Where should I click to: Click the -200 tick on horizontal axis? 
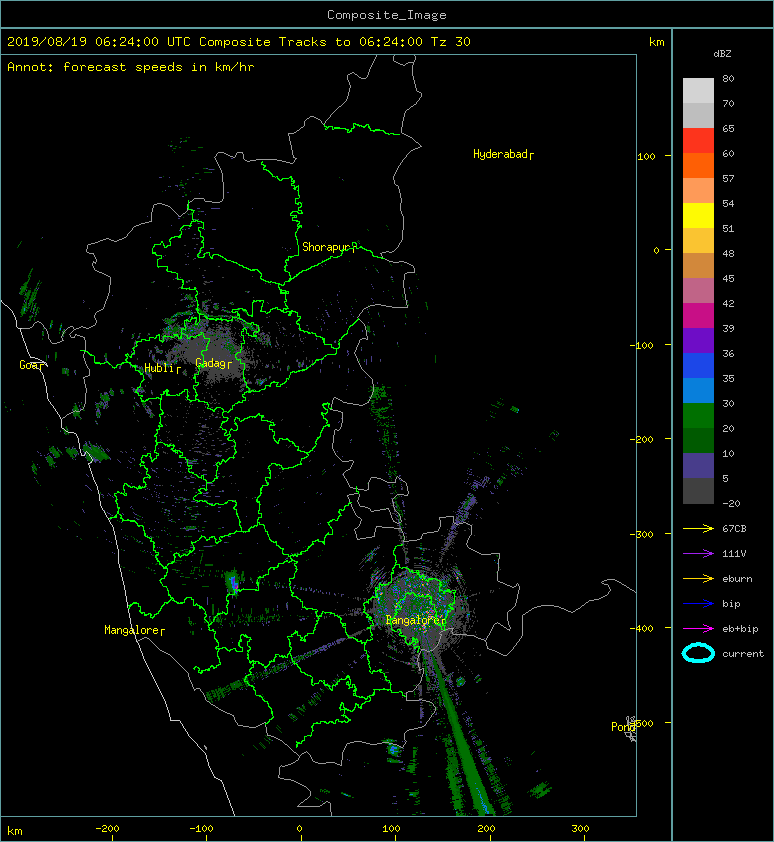107,829
